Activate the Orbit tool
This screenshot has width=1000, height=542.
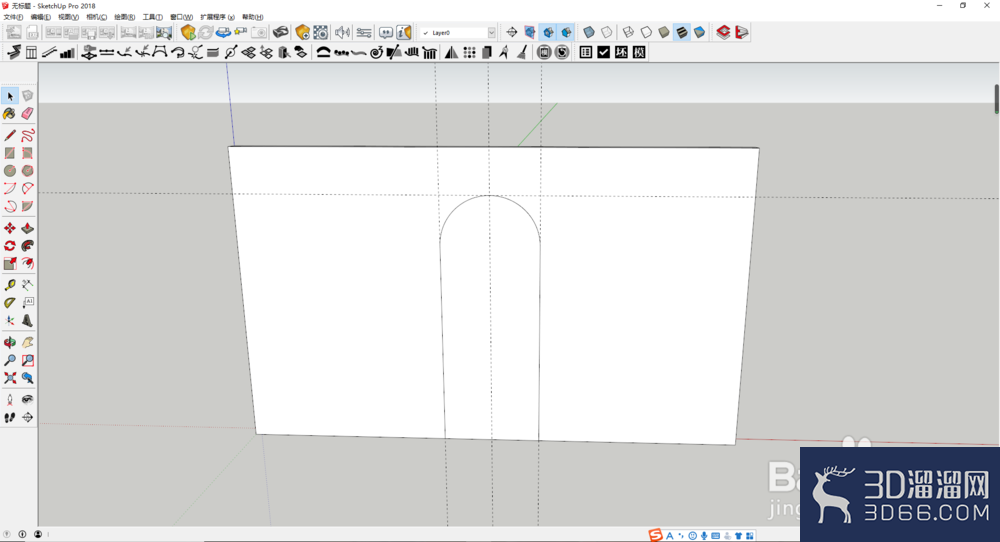coord(10,342)
